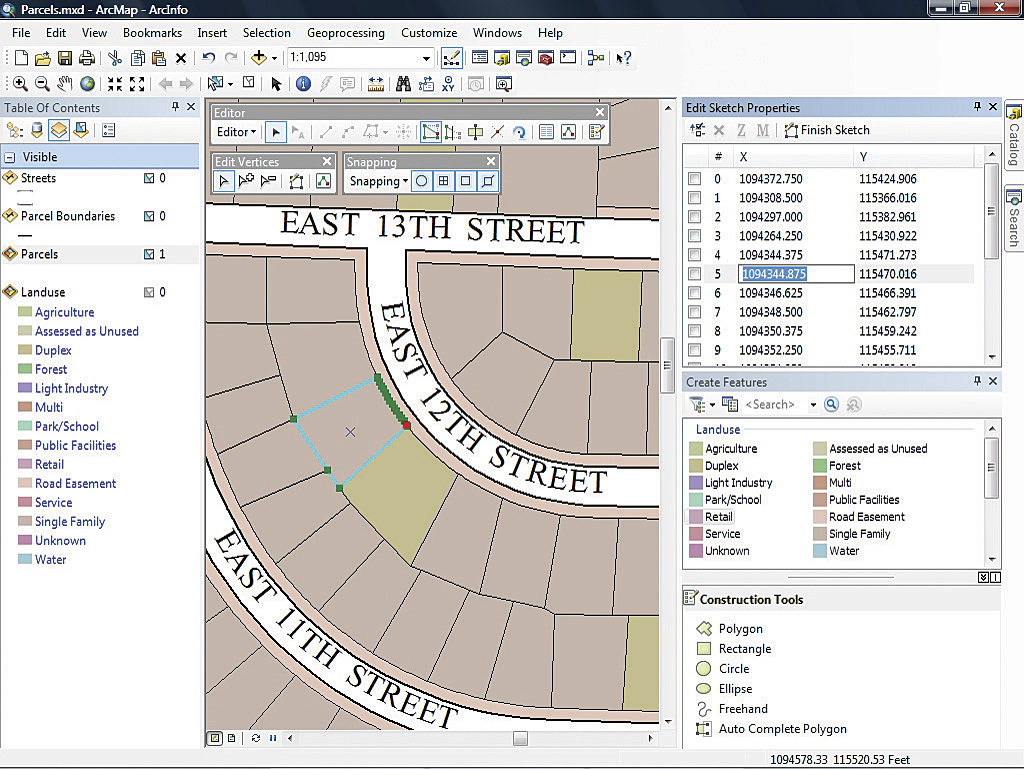Image resolution: width=1024 pixels, height=769 pixels.
Task: Click the Finish Sketch button
Action: (826, 130)
